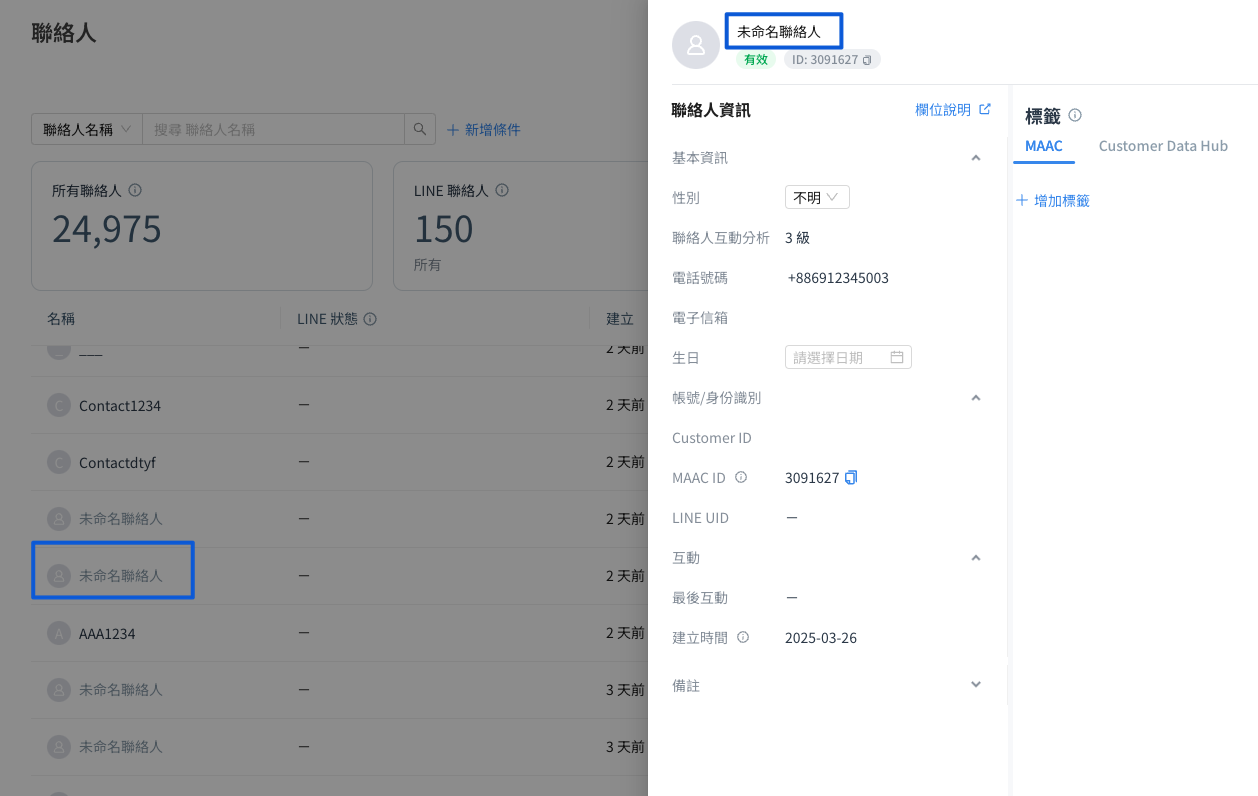Expand the 備註 section
The height and width of the screenshot is (796, 1258).
[976, 685]
